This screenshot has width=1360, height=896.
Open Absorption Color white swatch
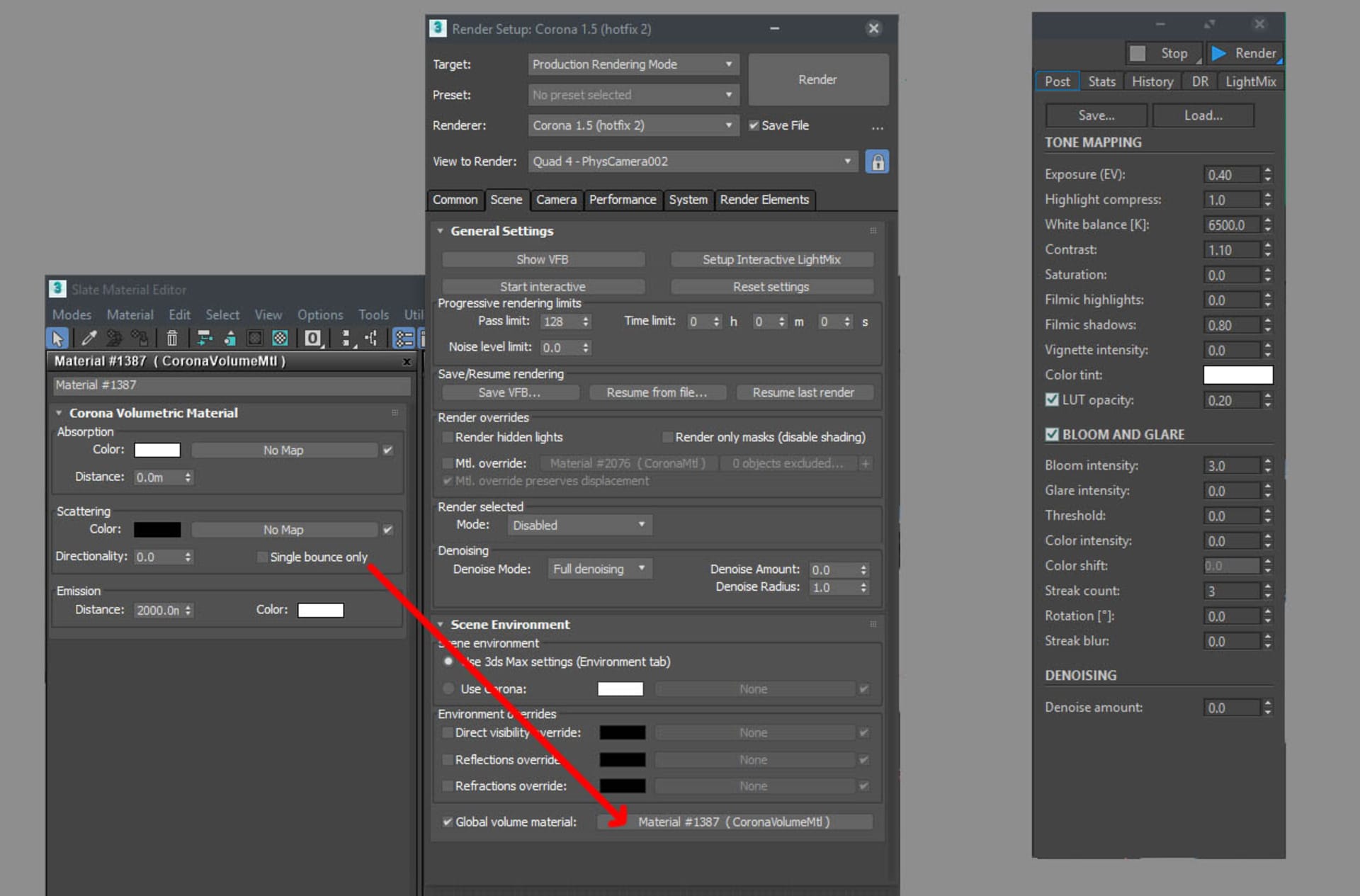click(x=157, y=450)
